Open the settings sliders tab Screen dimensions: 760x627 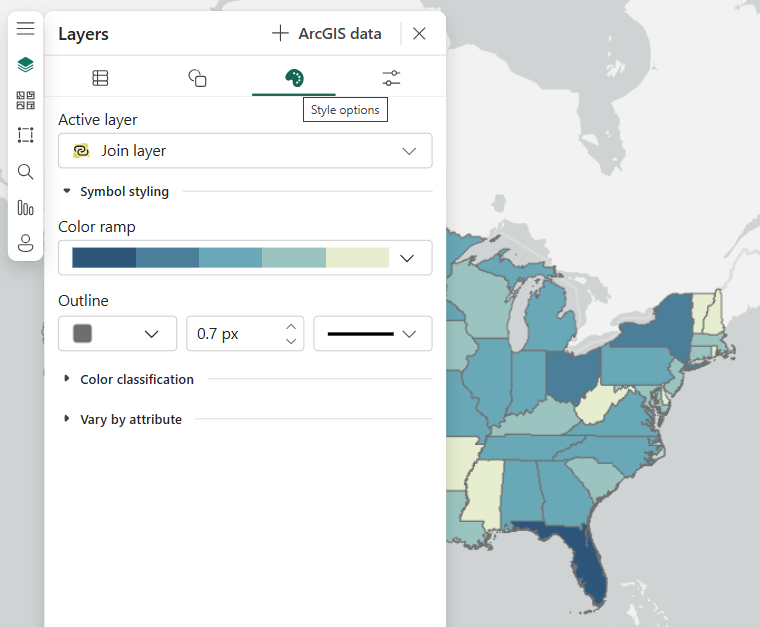click(x=391, y=78)
